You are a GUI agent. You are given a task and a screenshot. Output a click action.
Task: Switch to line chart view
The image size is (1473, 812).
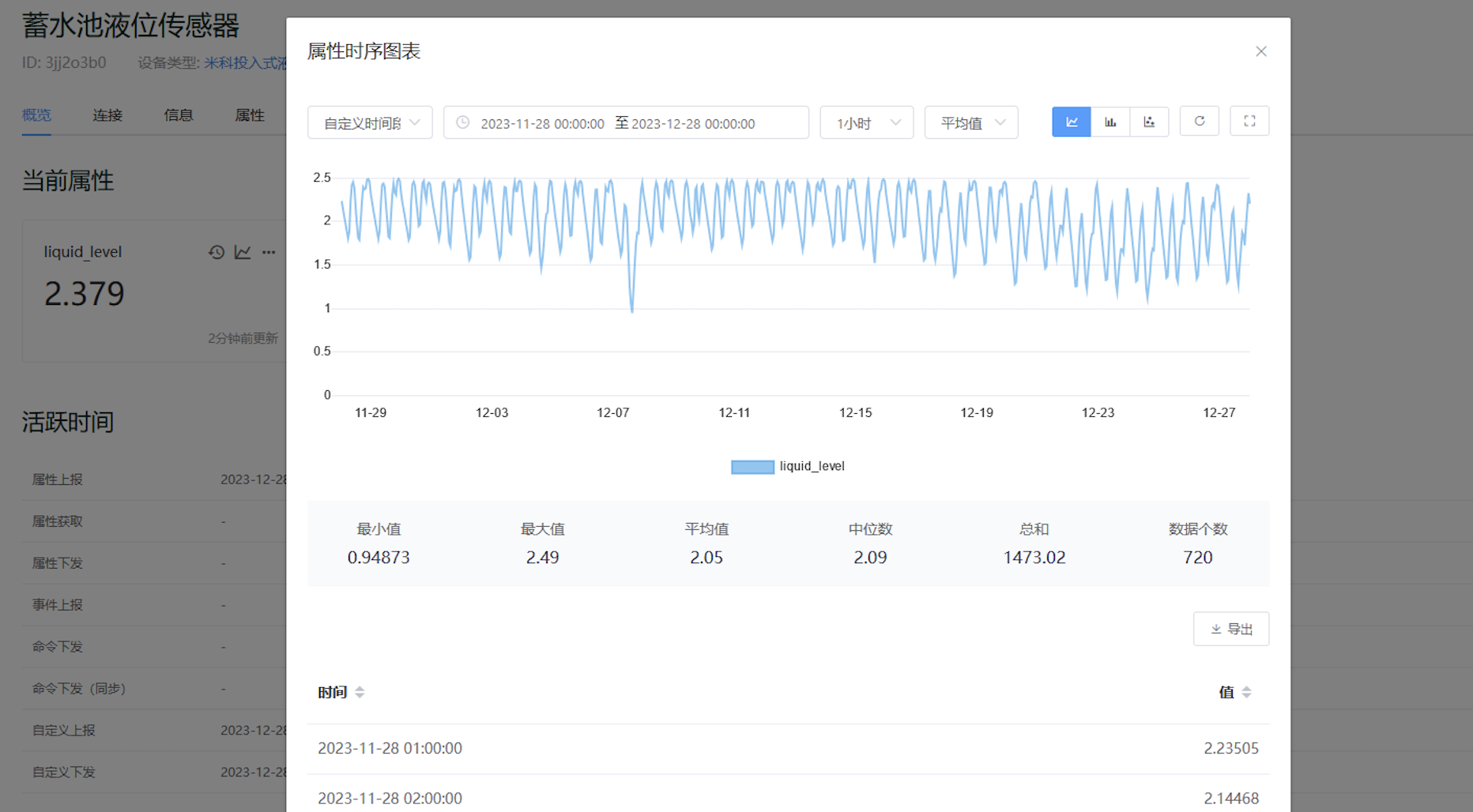[1072, 122]
